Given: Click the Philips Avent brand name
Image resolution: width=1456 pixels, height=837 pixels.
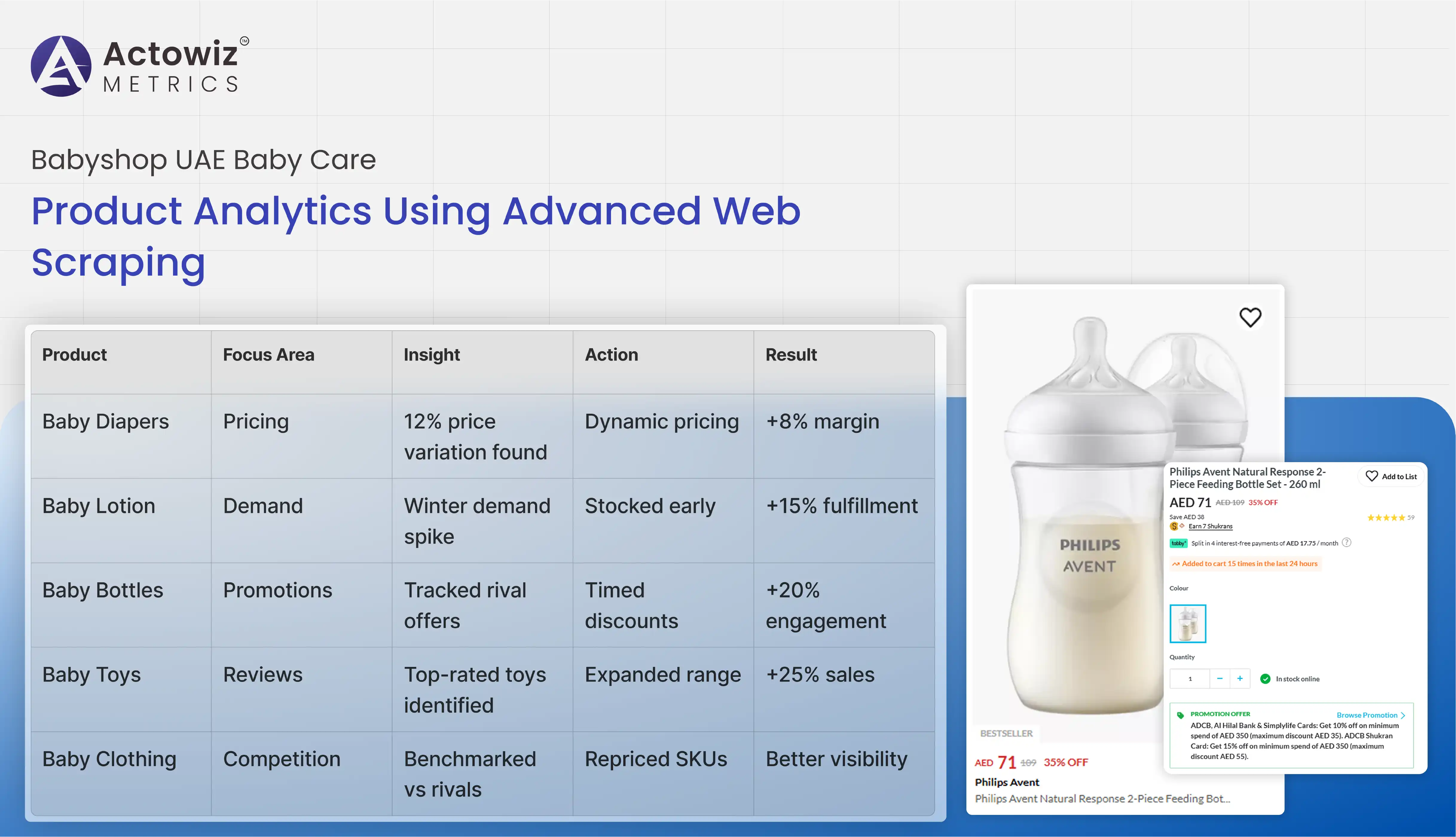Looking at the screenshot, I should click(x=1006, y=782).
